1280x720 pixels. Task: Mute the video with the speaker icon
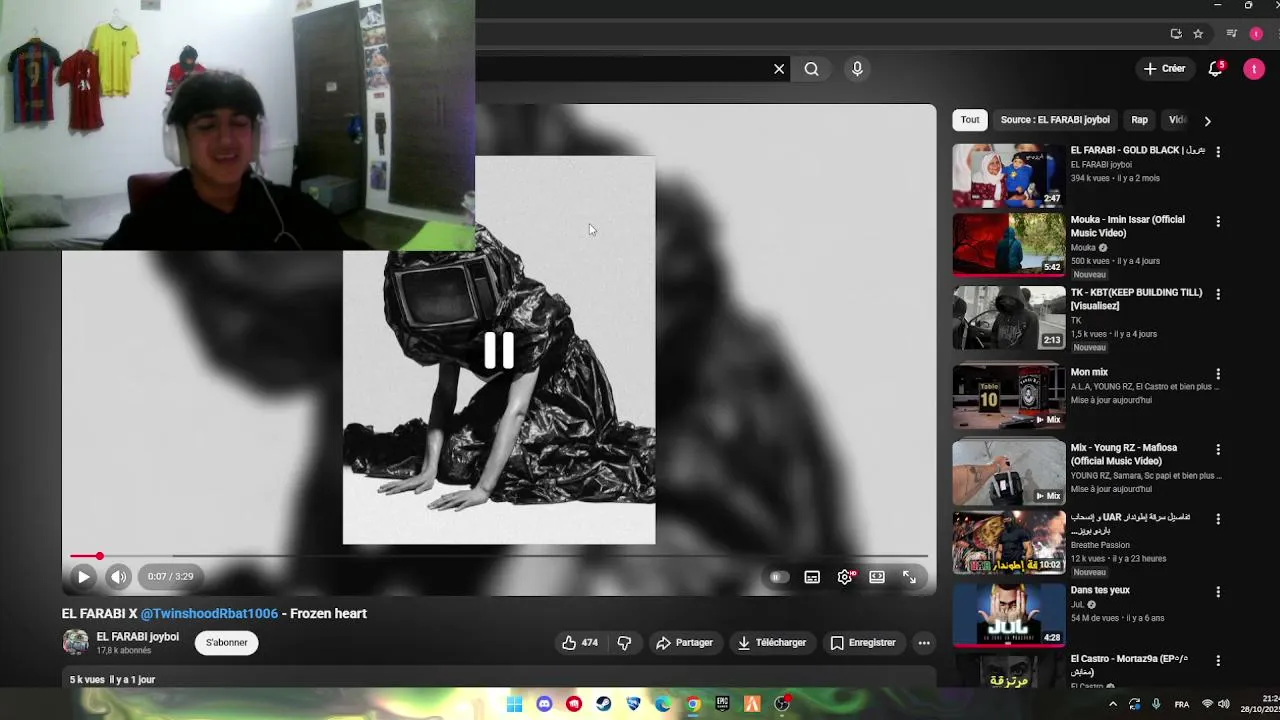[118, 577]
